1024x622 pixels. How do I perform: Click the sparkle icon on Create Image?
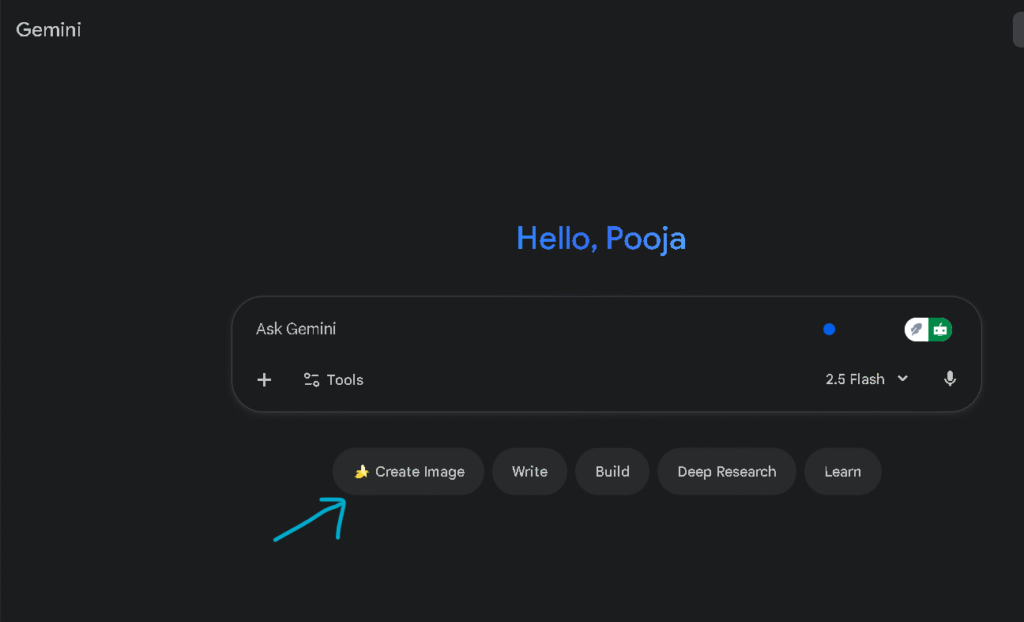[361, 471]
